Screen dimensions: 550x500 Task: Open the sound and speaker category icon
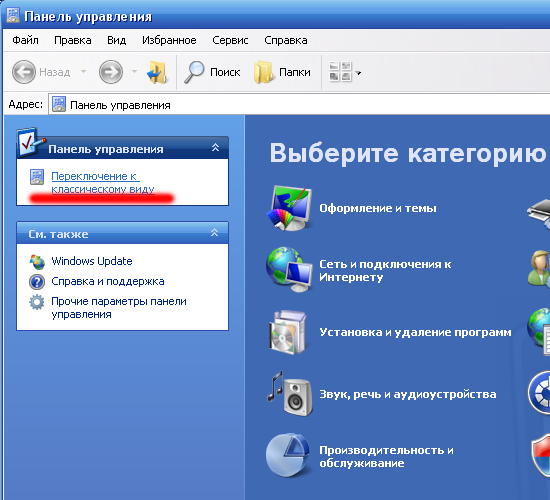(x=289, y=394)
